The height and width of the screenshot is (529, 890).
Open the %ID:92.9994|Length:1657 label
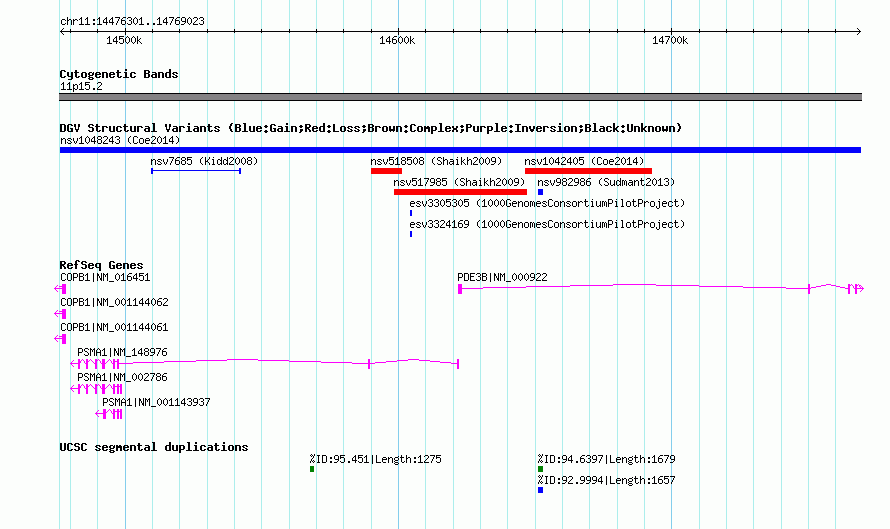[x=606, y=480]
